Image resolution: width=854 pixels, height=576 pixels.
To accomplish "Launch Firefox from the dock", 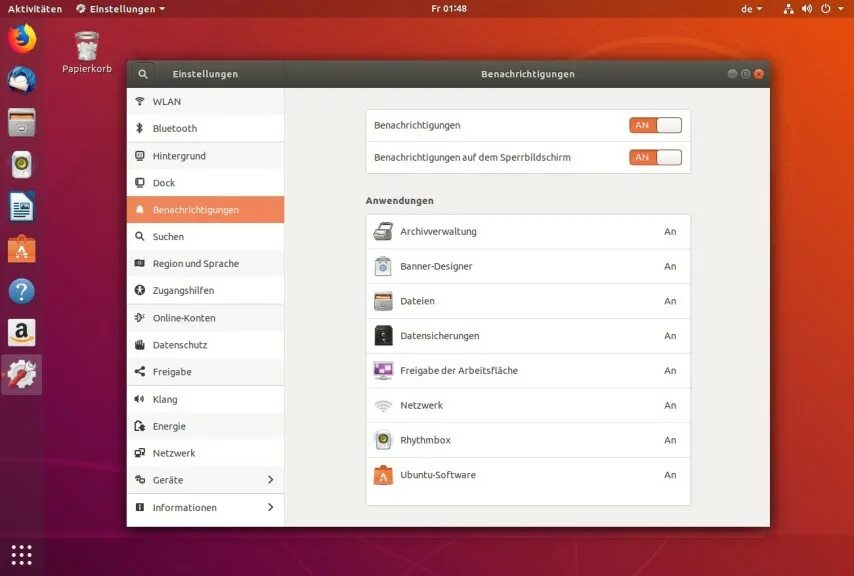I will (22, 39).
